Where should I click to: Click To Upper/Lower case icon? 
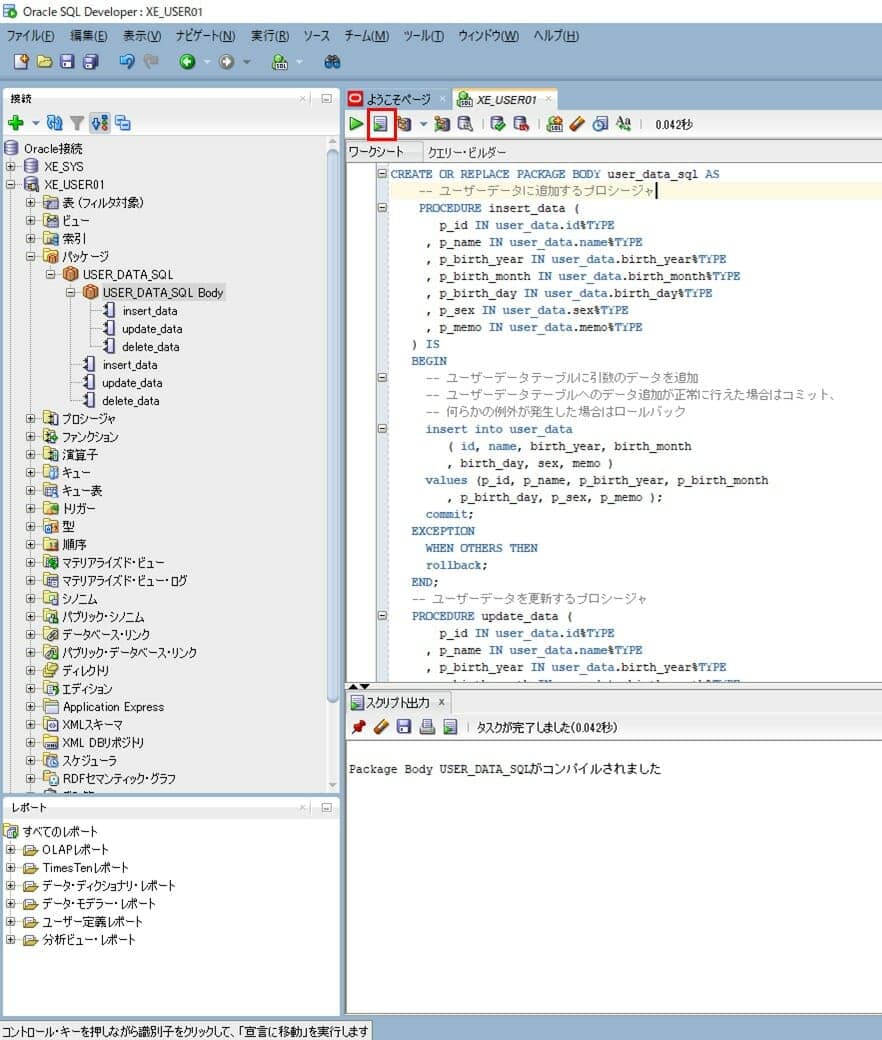[x=623, y=124]
